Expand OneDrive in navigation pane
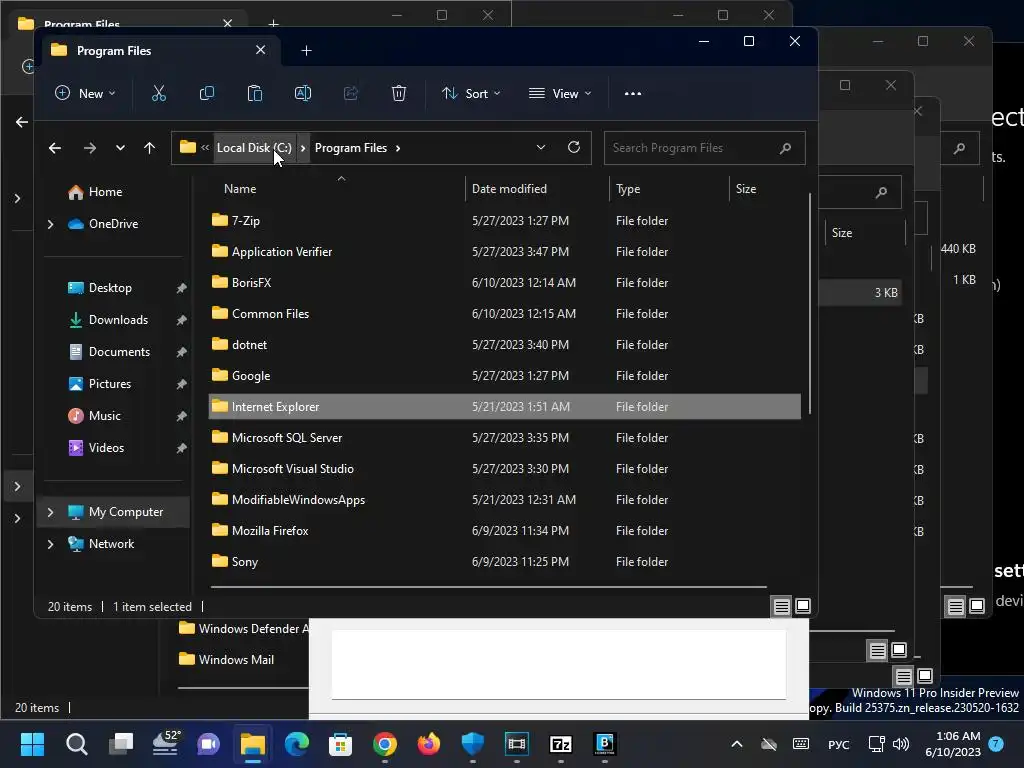Screen dimensions: 1024x768 point(50,224)
